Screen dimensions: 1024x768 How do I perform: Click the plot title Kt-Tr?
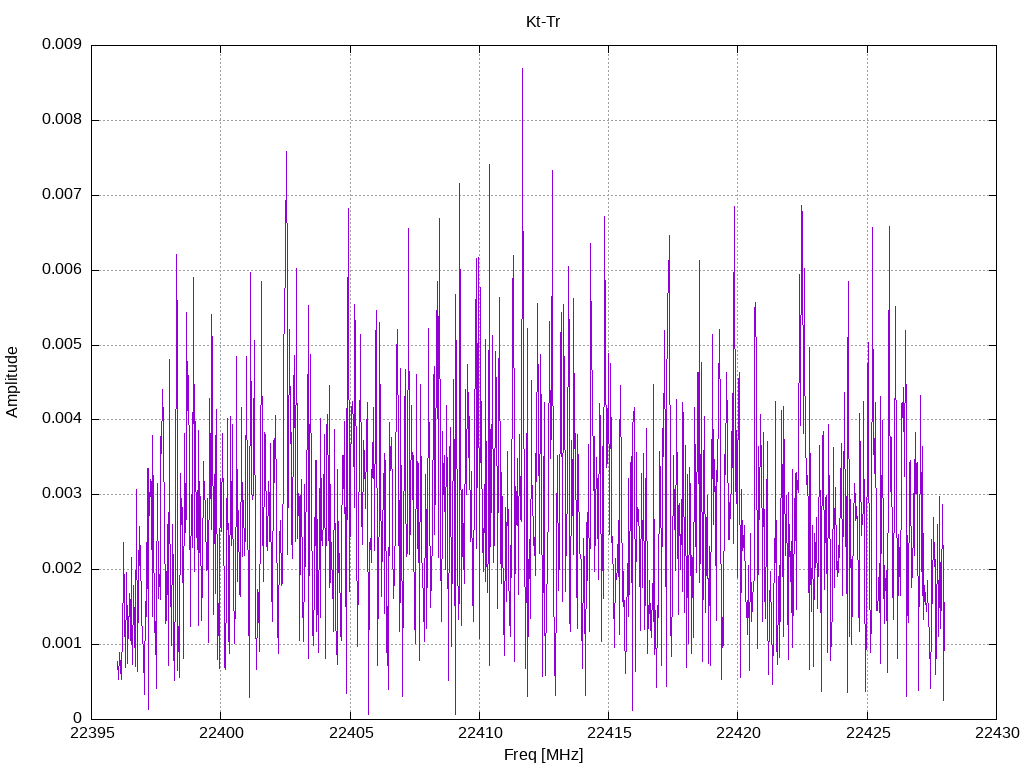click(543, 22)
